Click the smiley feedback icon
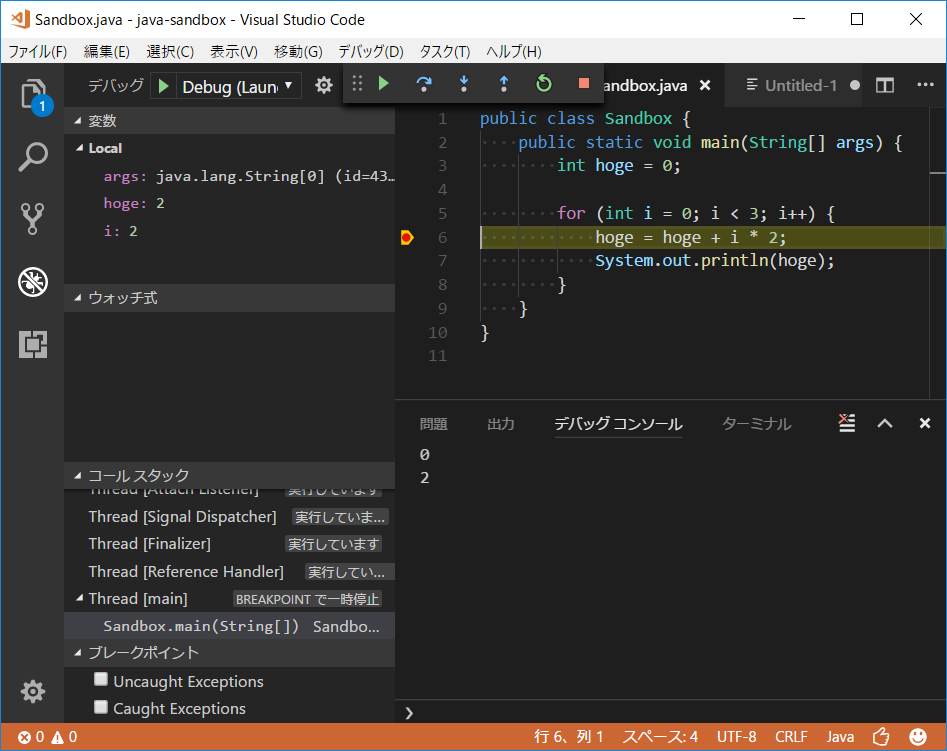Viewport: 947px width, 751px height. click(918, 736)
